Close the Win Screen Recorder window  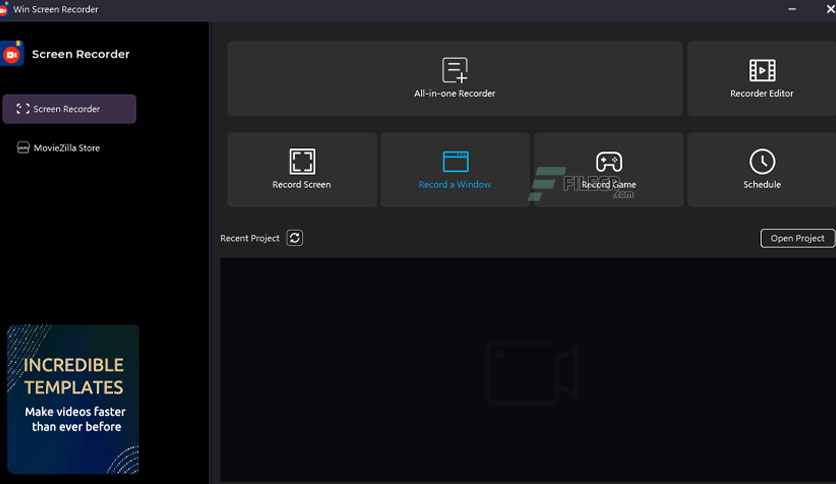coord(830,9)
